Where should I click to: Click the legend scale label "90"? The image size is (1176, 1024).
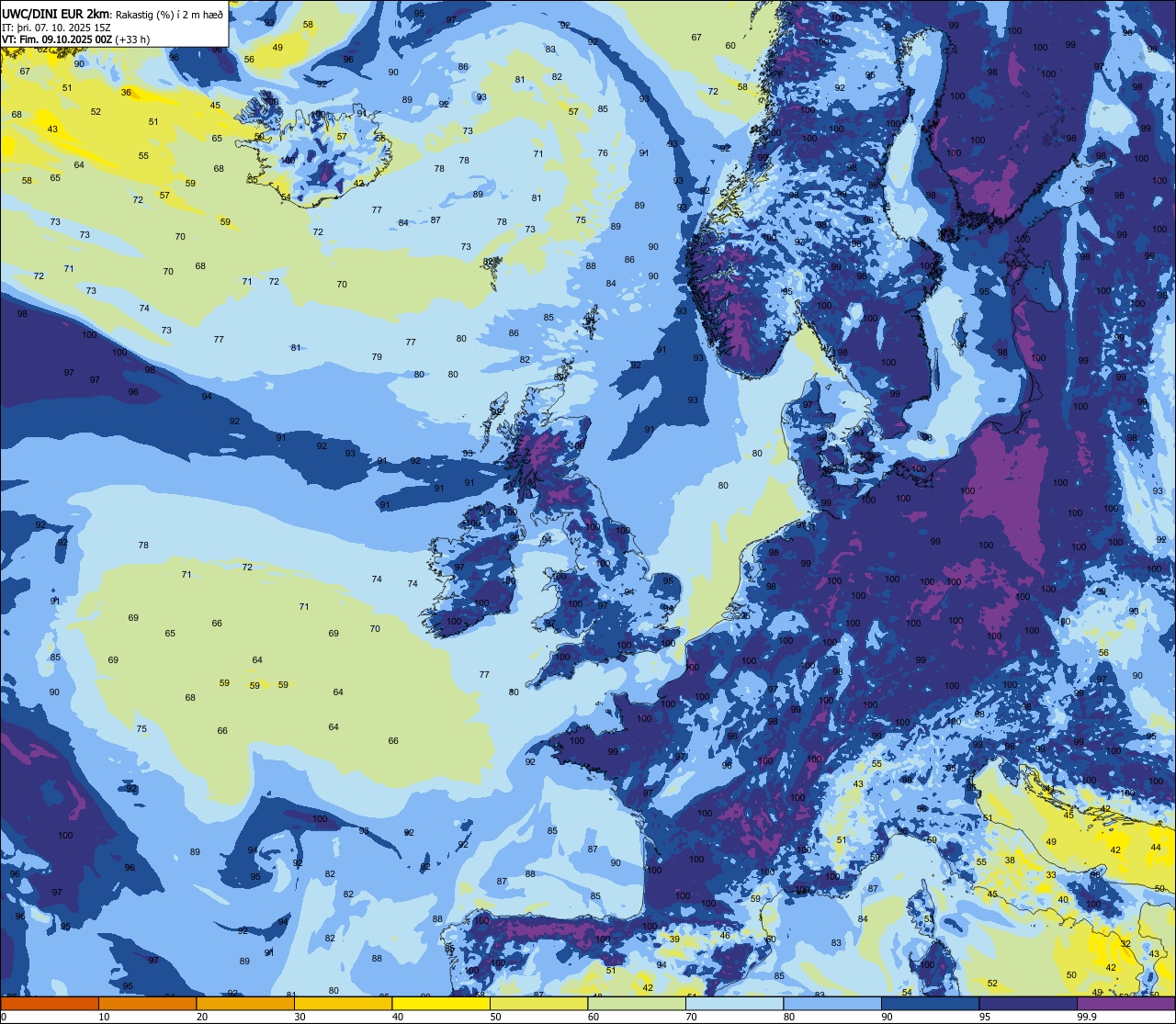coord(888,1017)
